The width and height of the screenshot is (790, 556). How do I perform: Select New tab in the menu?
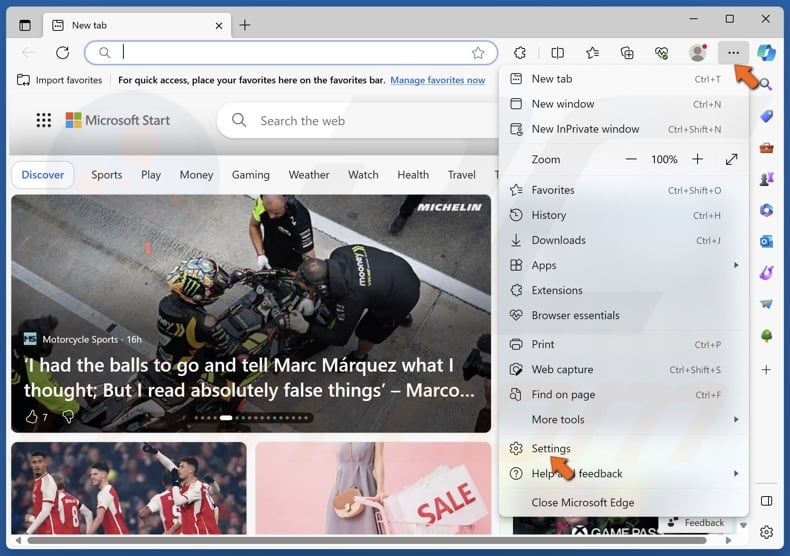624,79
